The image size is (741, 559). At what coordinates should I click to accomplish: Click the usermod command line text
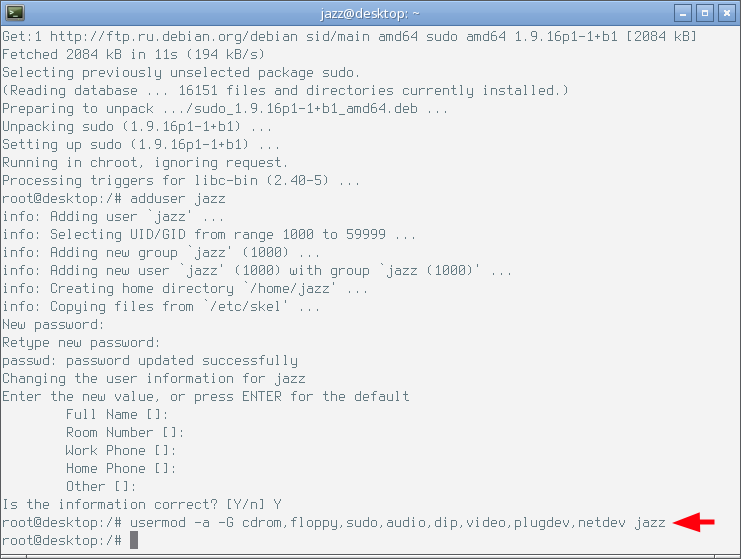334,523
